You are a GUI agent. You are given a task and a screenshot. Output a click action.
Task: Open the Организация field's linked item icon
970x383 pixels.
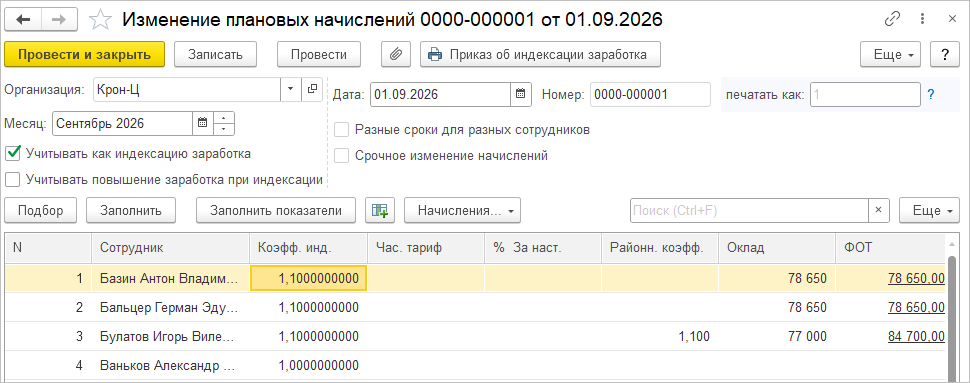click(x=312, y=89)
